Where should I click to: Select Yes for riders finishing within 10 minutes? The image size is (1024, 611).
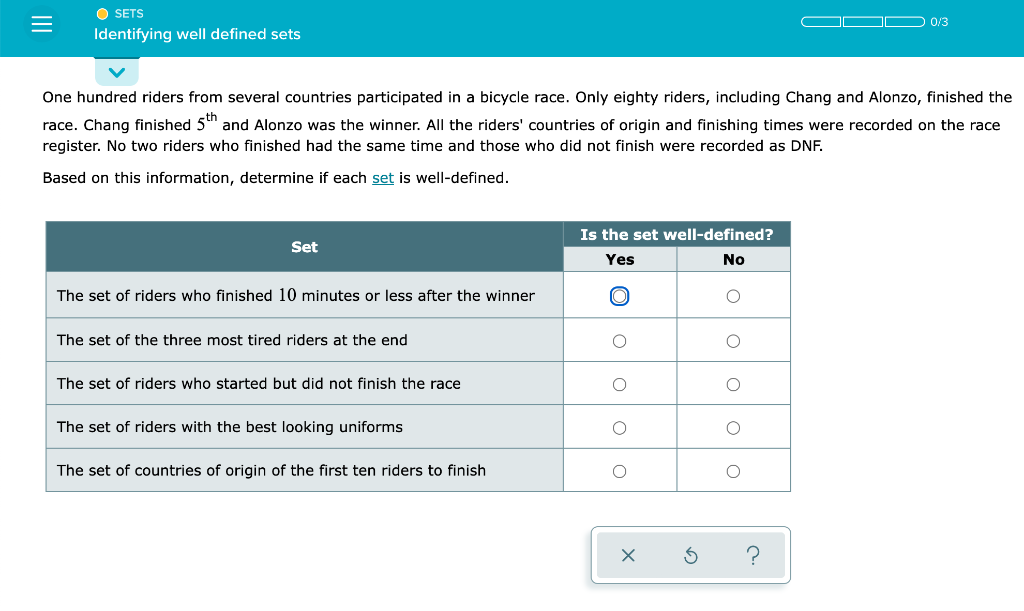point(620,295)
